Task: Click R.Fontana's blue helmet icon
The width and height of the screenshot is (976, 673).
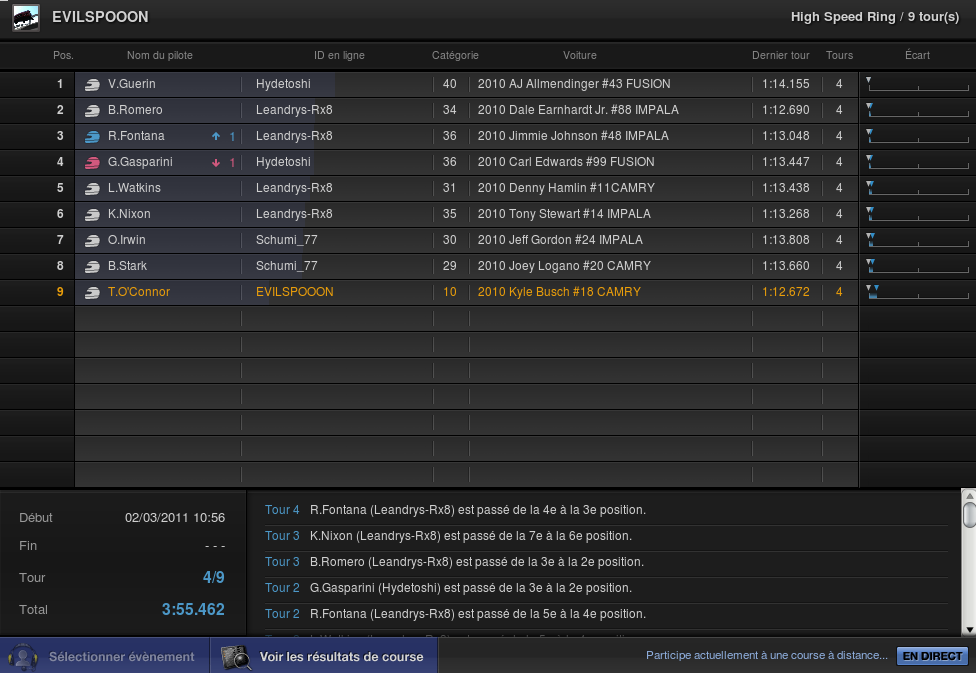Action: click(92, 136)
